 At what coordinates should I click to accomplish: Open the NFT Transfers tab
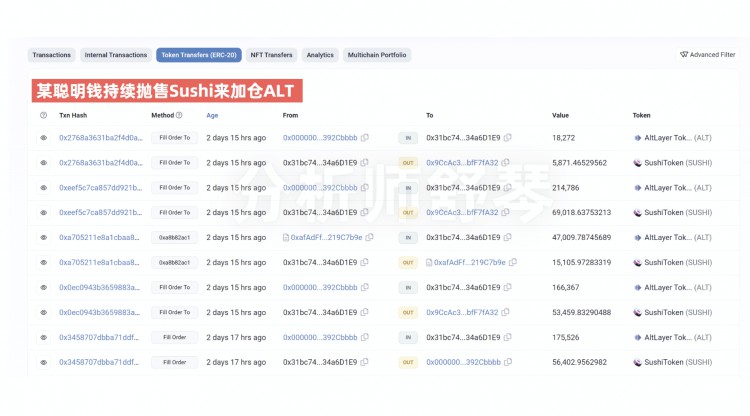coord(271,55)
